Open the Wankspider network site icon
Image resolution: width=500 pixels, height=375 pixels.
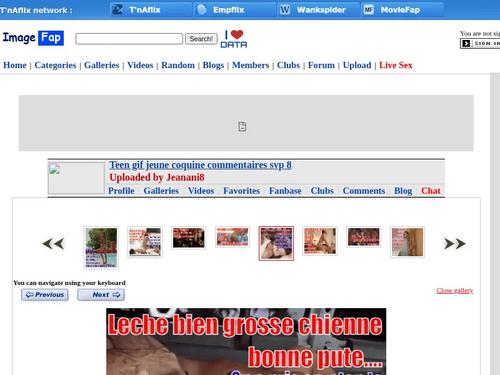[x=285, y=10]
